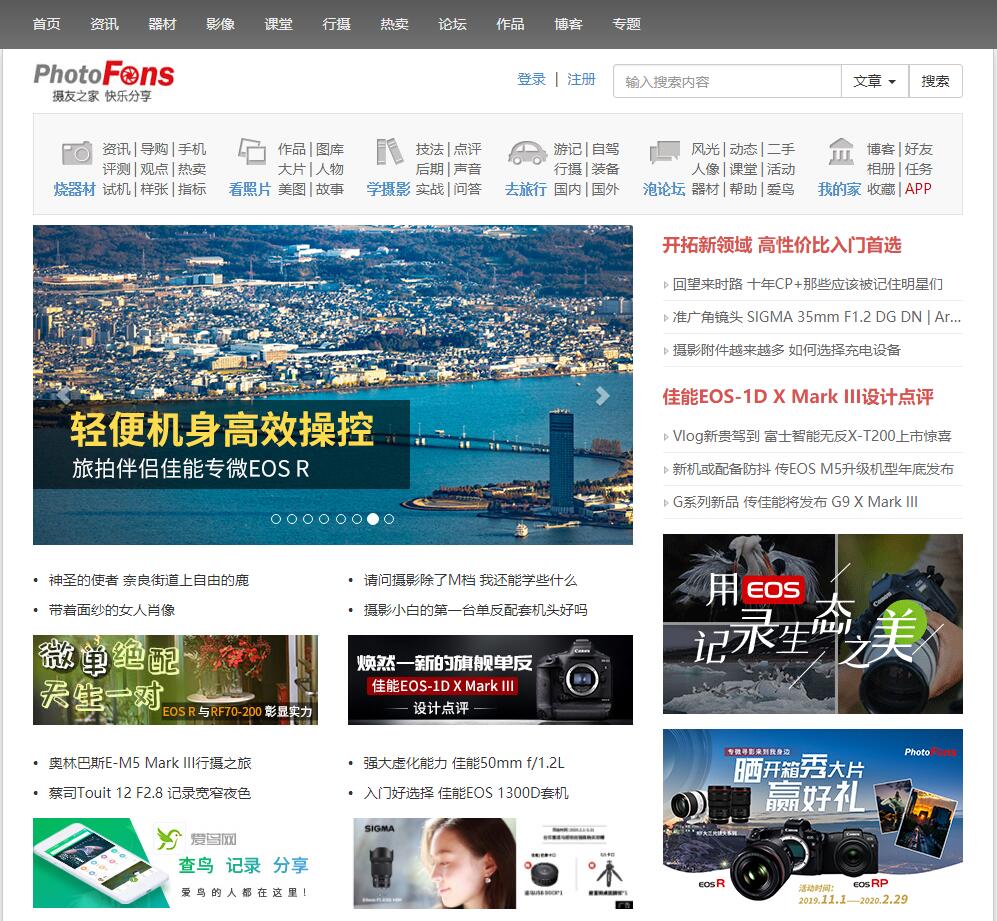Open article 神圣的使者 奈良街道上自由的鹿

(149, 580)
